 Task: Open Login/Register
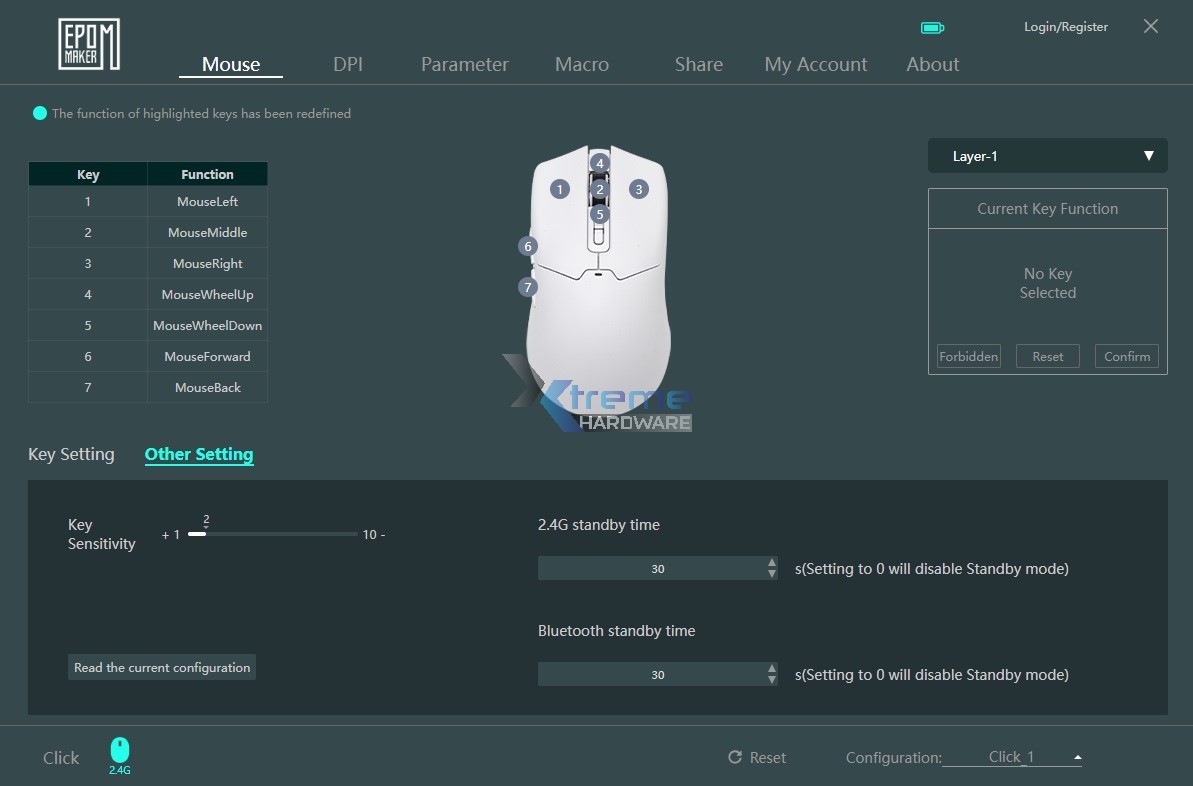tap(1065, 26)
